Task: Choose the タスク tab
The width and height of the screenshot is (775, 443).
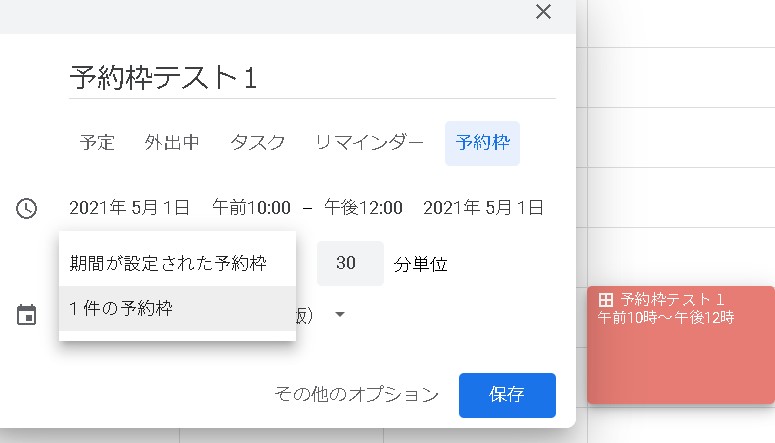Action: coord(257,142)
